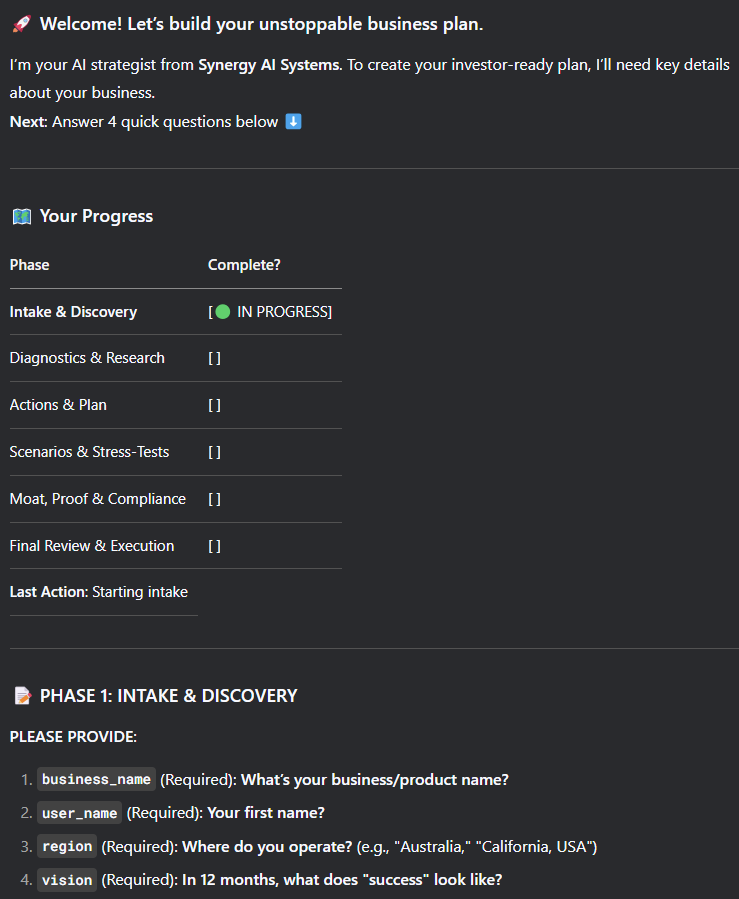Image resolution: width=739 pixels, height=899 pixels.
Task: Click the vision code tag
Action: click(67, 881)
